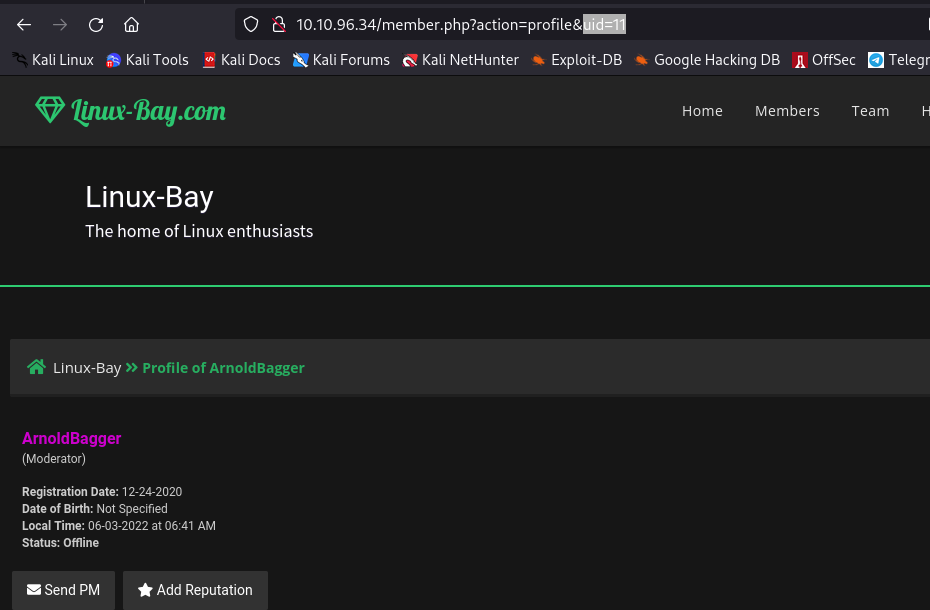
Task: Open the Google Hacking DB bookmark
Action: click(x=707, y=60)
